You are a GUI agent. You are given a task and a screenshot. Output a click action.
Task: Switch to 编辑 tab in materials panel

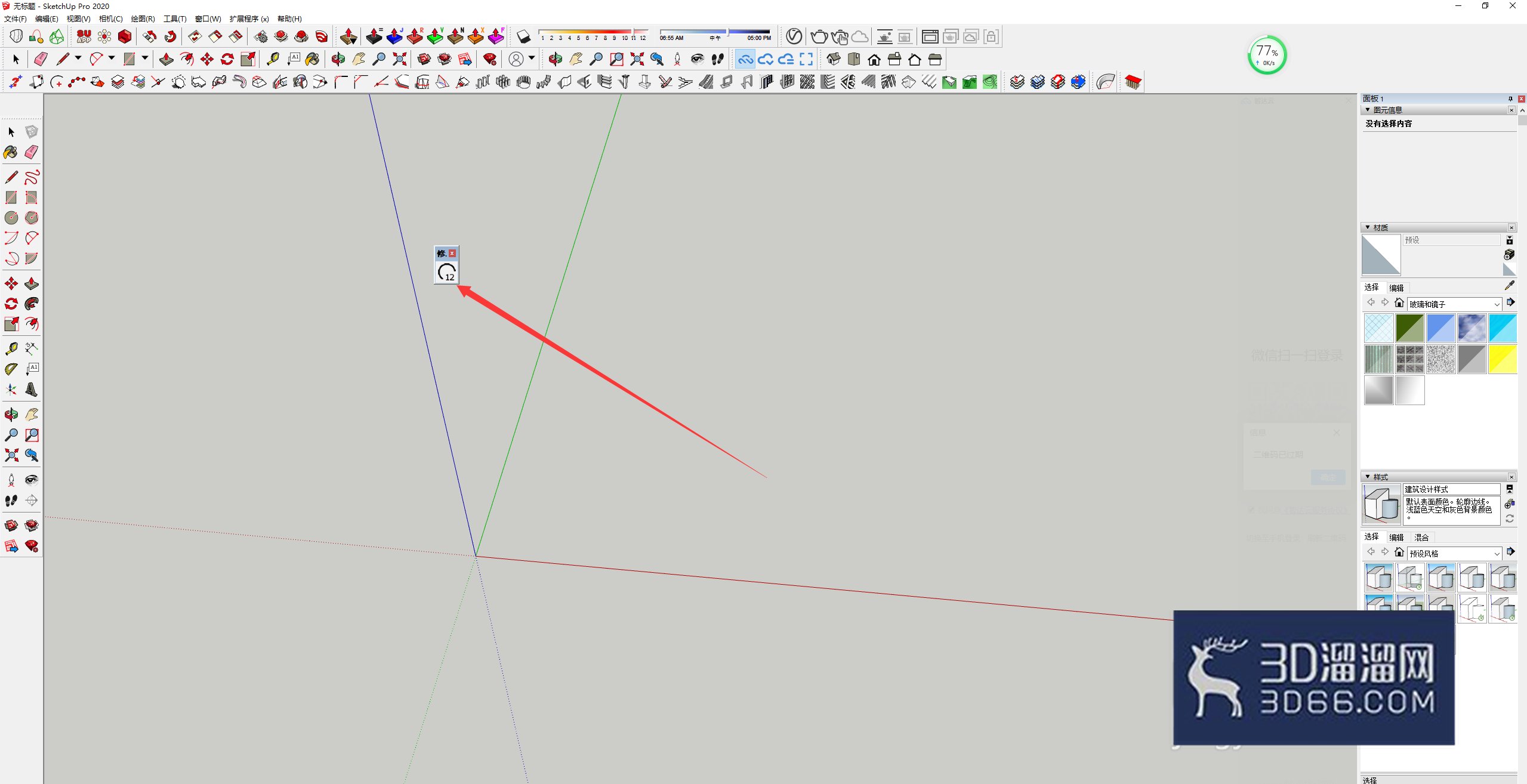coord(1396,288)
